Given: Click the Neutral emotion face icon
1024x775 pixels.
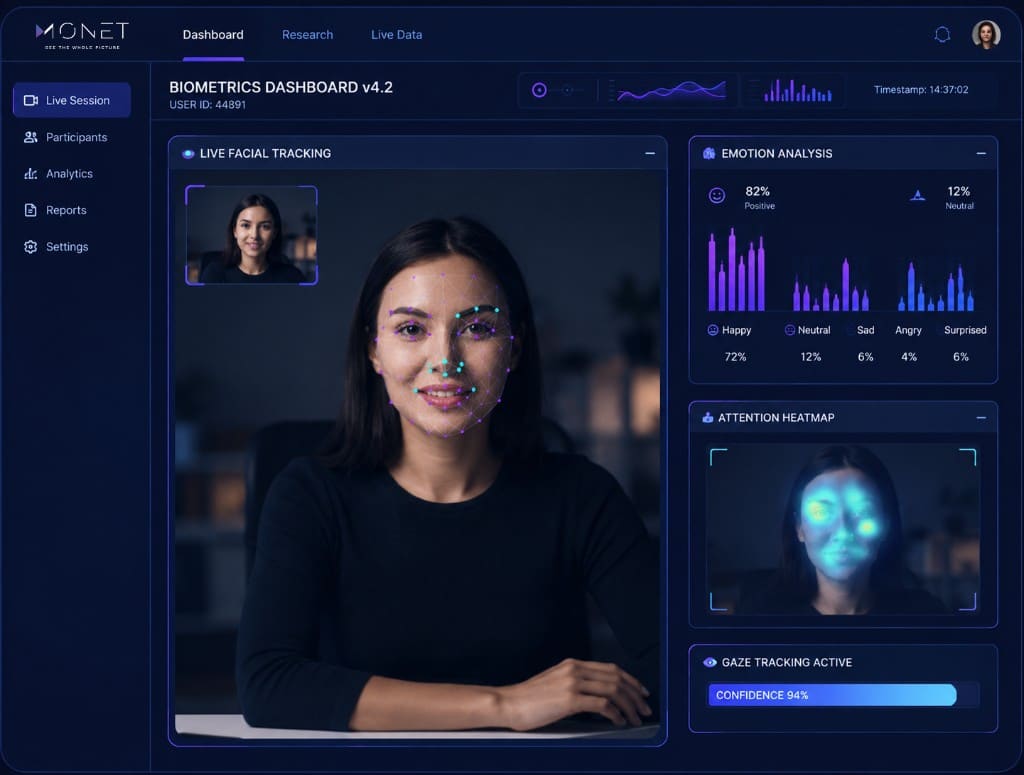Looking at the screenshot, I should (x=790, y=330).
